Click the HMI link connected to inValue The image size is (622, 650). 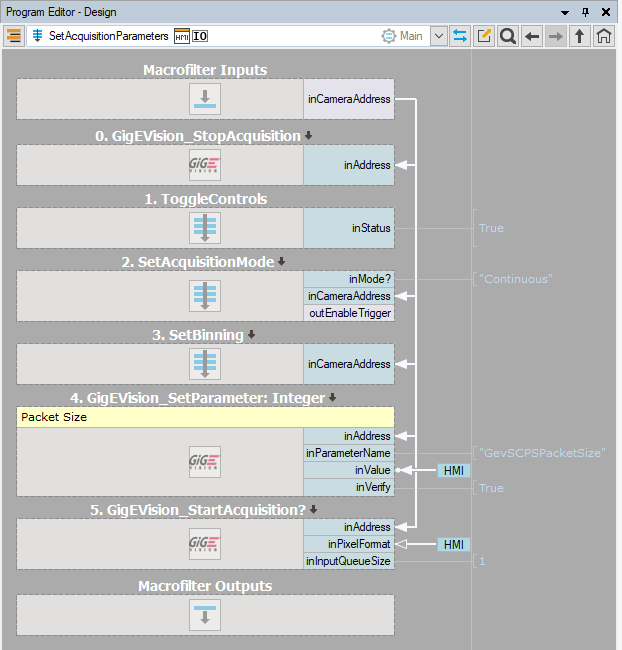click(x=451, y=470)
